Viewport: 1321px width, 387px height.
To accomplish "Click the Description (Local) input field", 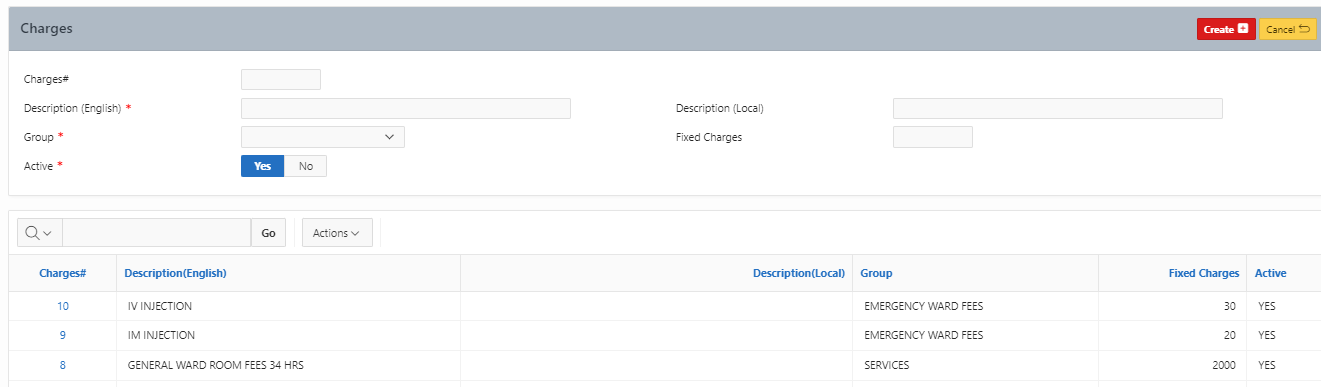I will 1058,108.
